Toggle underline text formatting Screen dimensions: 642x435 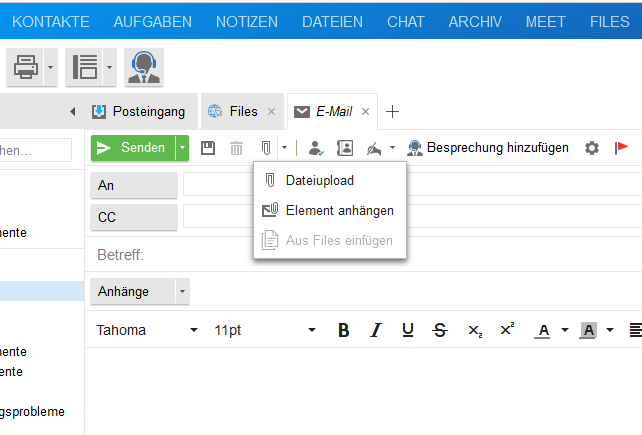(407, 330)
